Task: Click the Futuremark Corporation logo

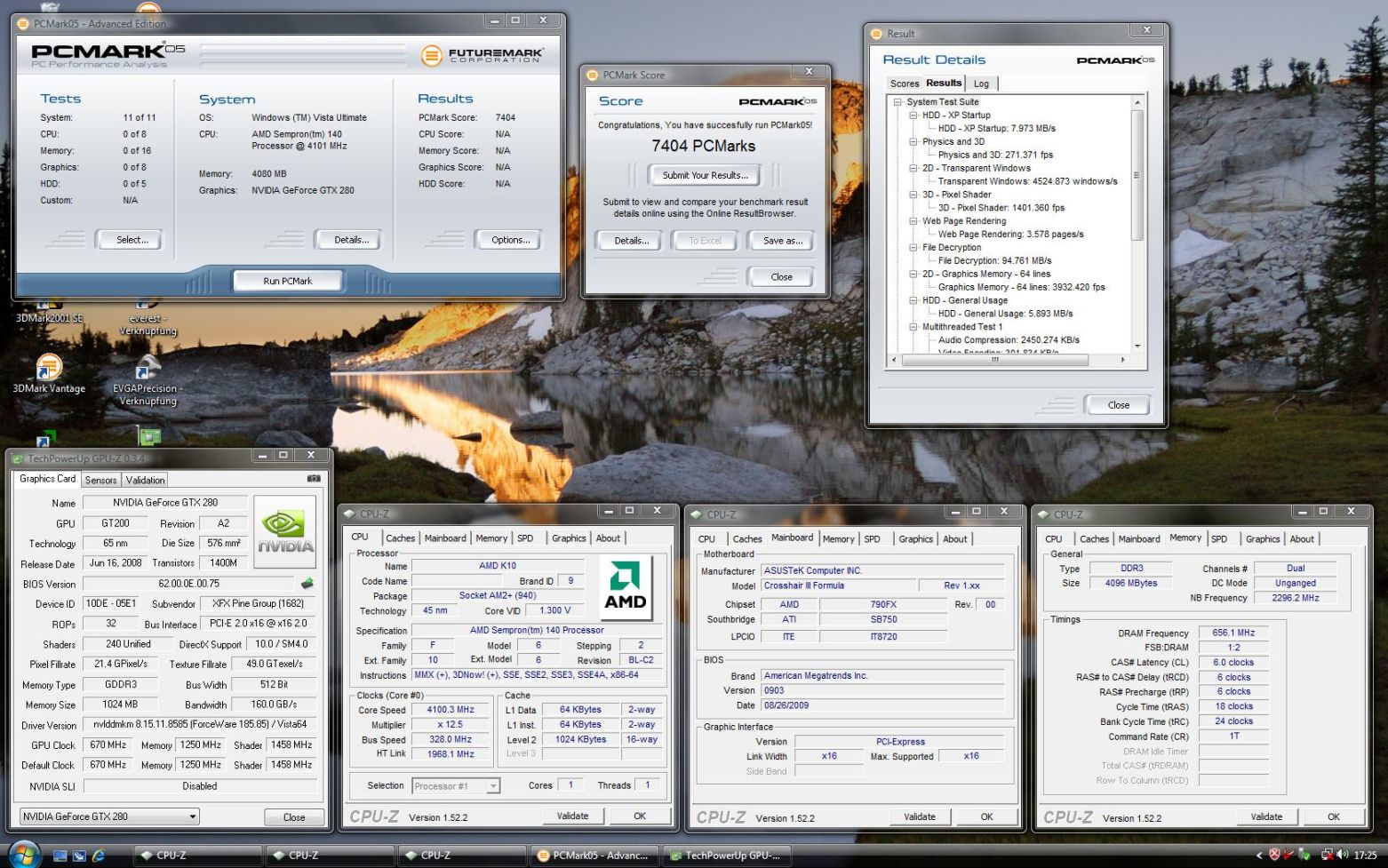Action: (482, 56)
